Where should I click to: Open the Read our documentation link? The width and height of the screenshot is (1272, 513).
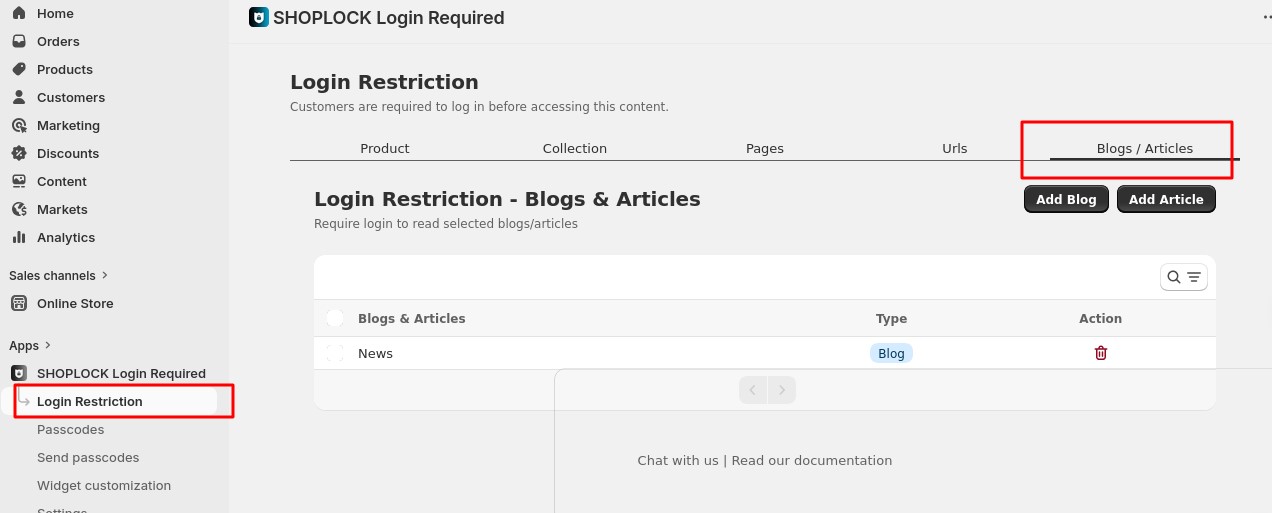(x=811, y=461)
